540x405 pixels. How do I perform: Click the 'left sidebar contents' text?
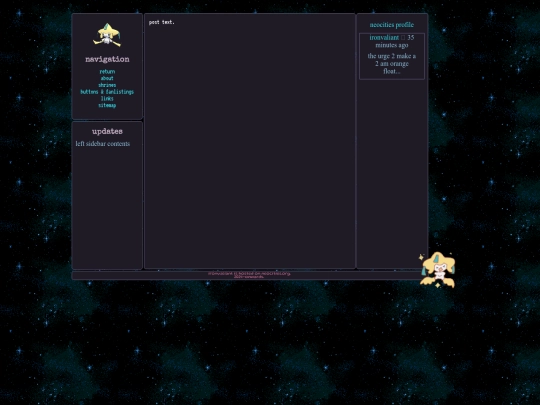pos(103,144)
